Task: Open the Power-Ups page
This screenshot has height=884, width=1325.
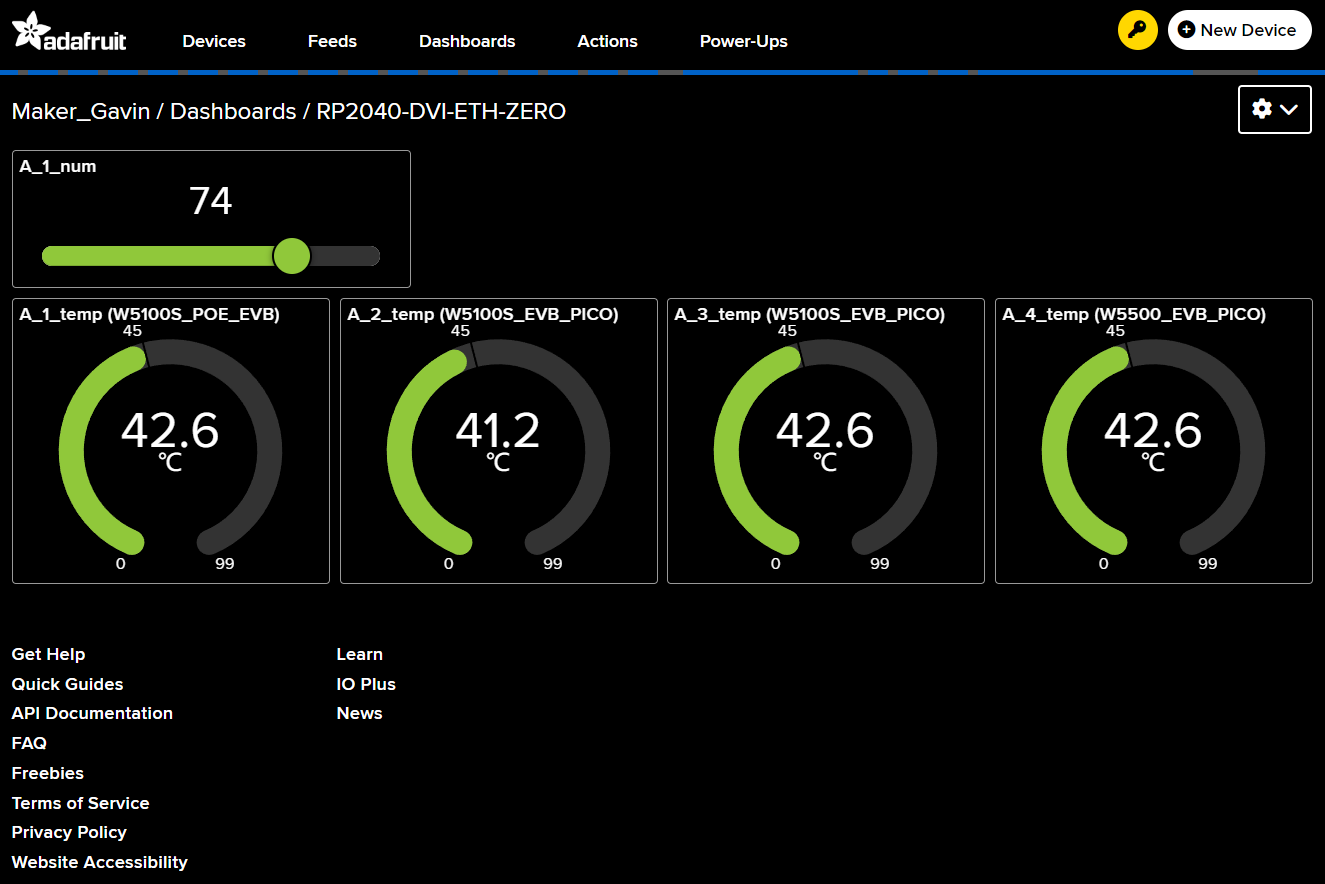Action: click(743, 41)
